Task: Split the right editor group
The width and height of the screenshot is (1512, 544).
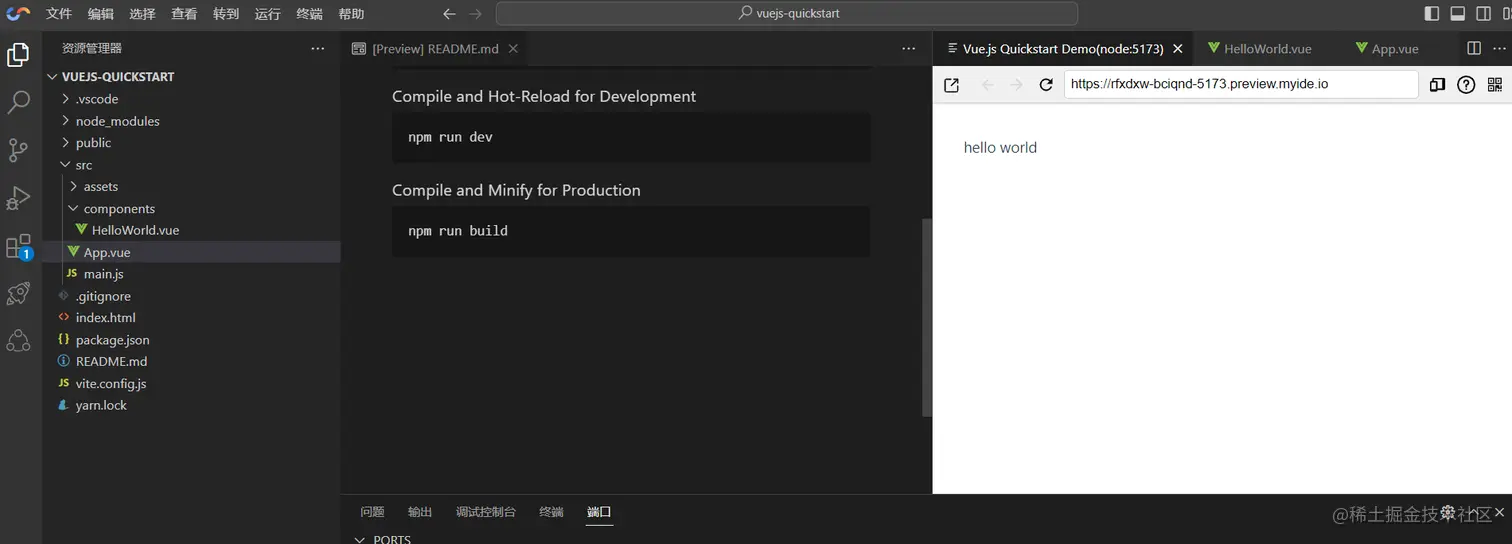Action: (x=1474, y=48)
